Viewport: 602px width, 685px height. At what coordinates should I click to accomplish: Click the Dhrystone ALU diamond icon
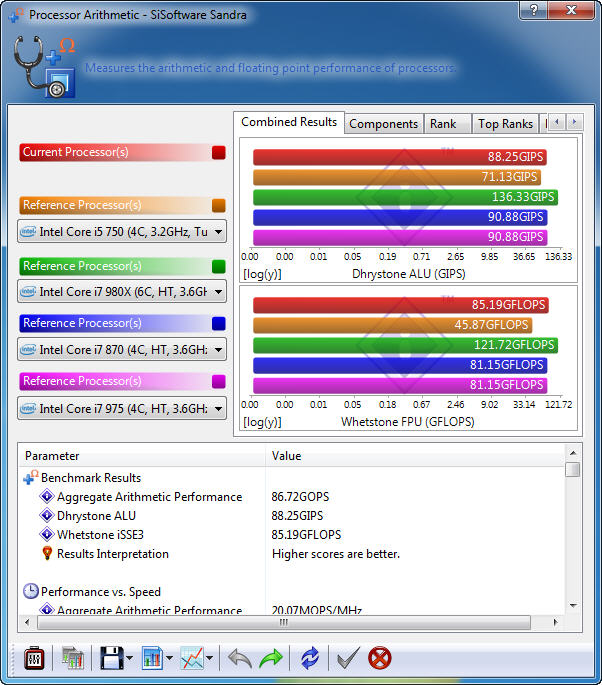pos(47,515)
